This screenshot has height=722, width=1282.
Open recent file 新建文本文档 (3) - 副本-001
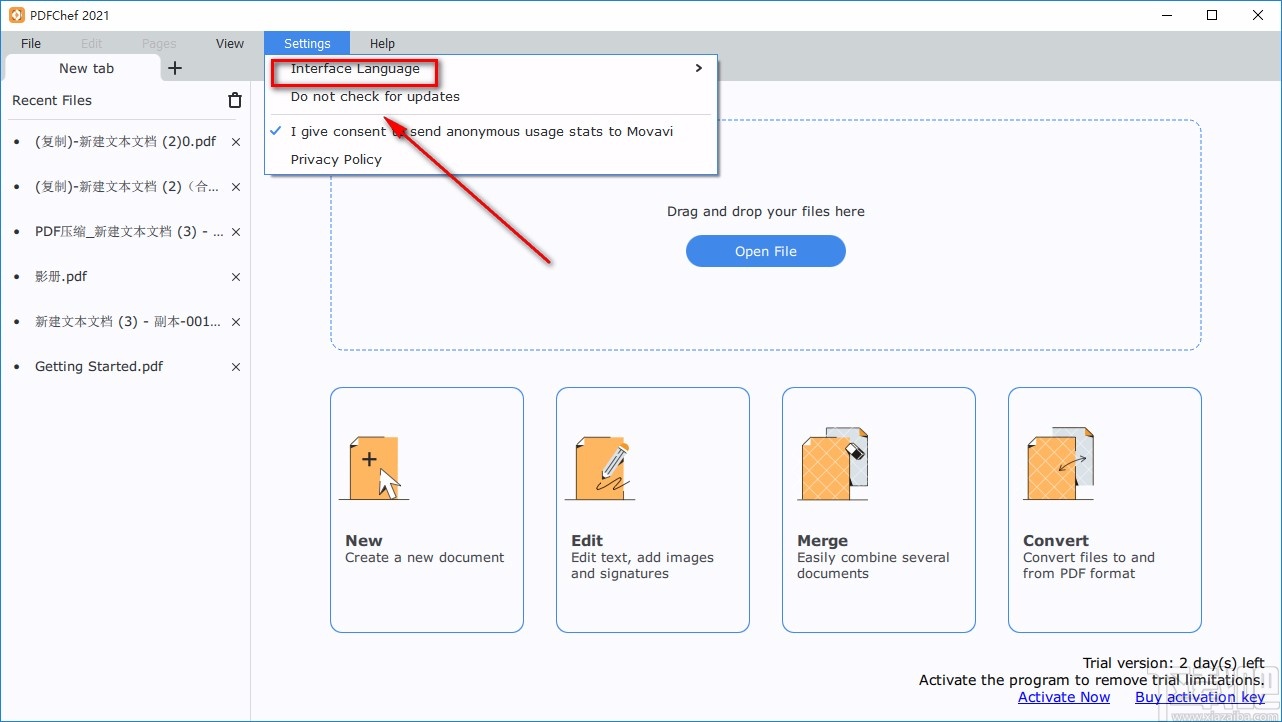(x=128, y=322)
